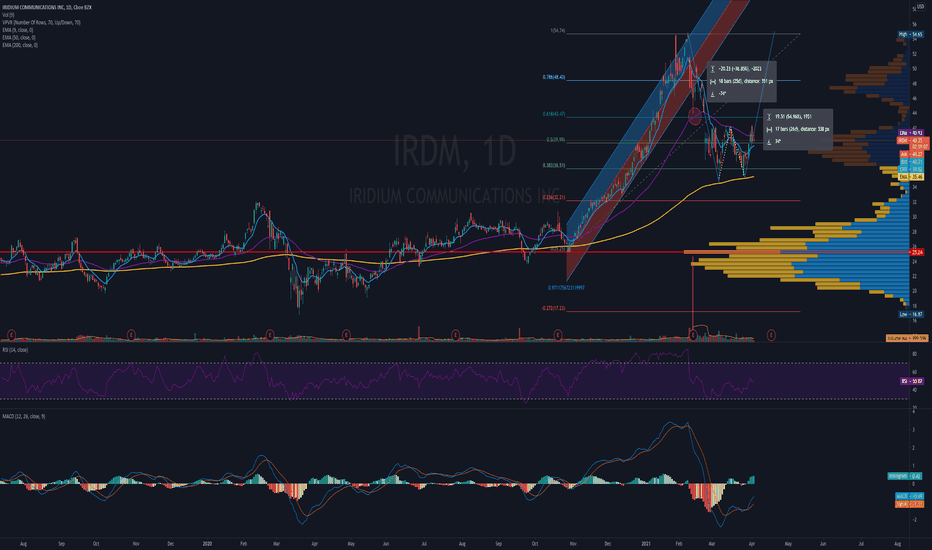This screenshot has height=550, width=932.
Task: Click the bars-distance icon in the upper measurement box
Action: tap(713, 81)
